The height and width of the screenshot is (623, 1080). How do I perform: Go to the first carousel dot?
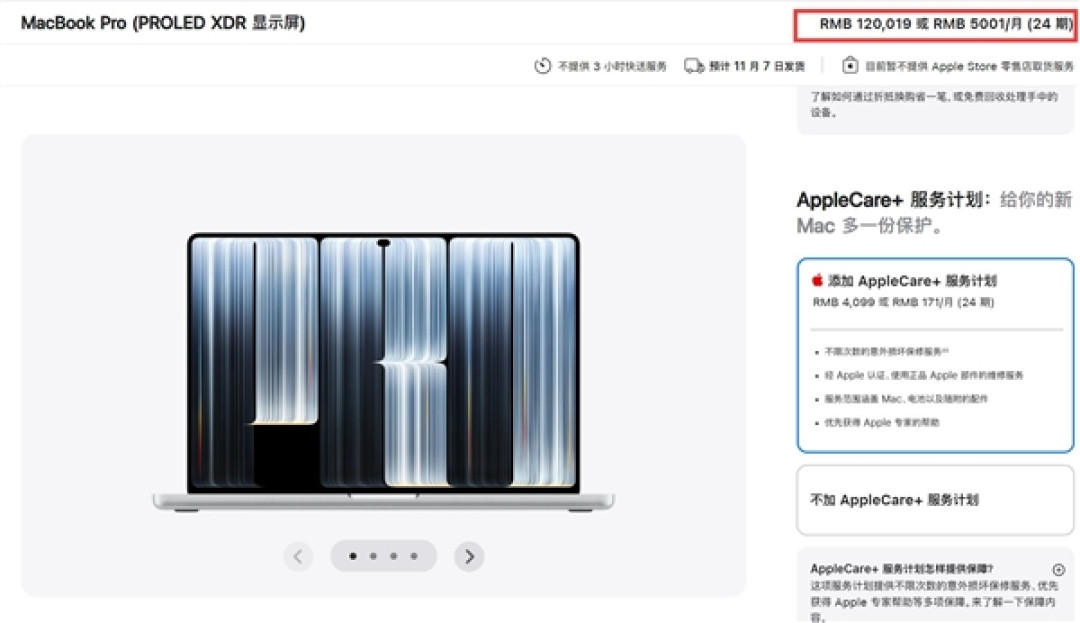tap(353, 556)
